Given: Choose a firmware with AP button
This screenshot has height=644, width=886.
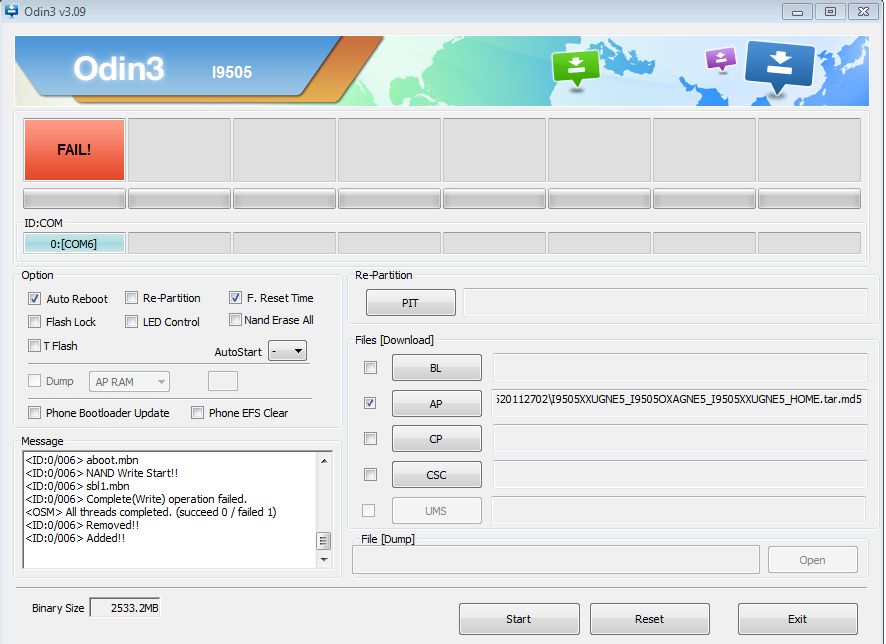Looking at the screenshot, I should [x=437, y=403].
